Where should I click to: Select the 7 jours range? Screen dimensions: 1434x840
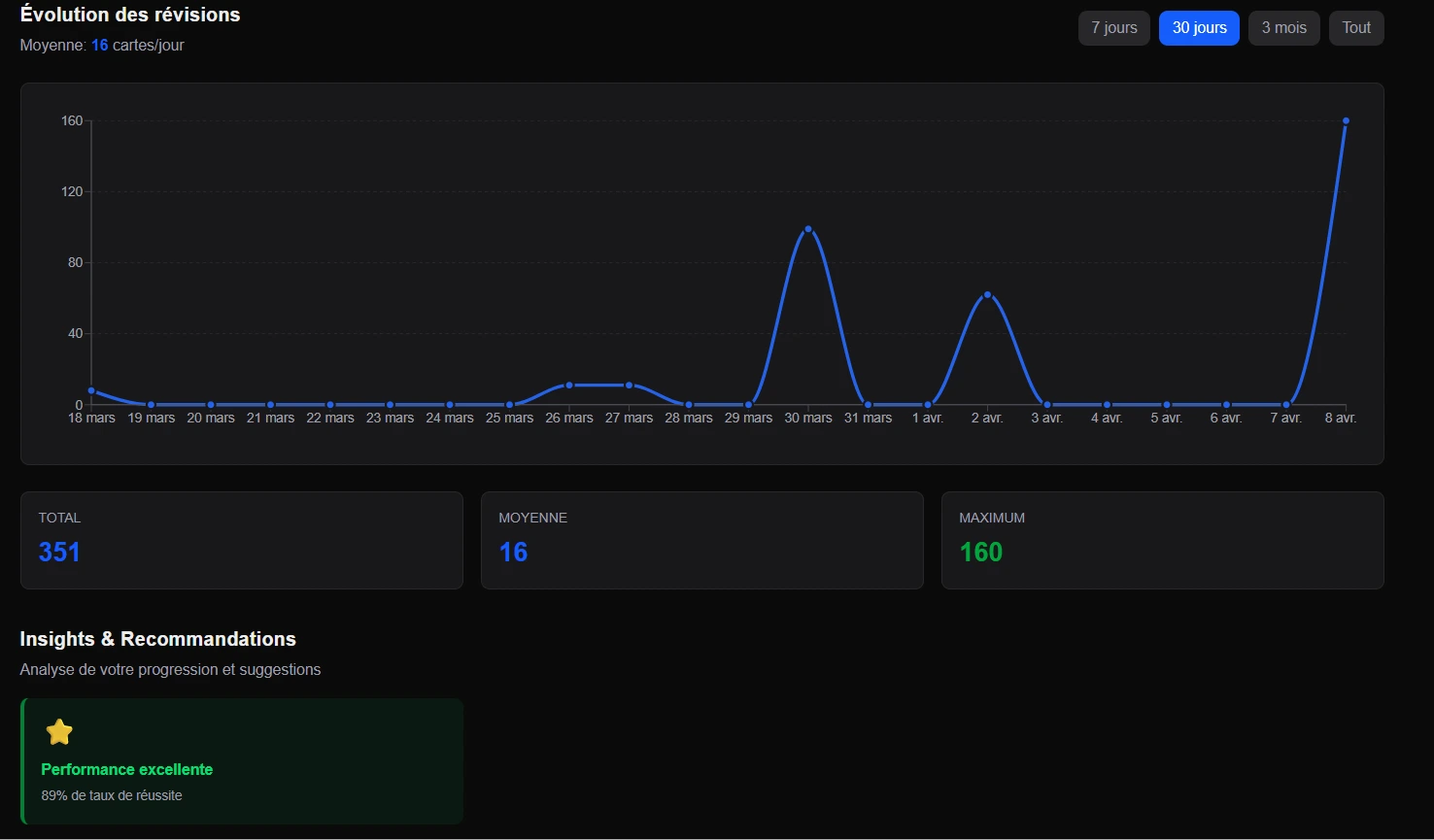coord(1113,28)
